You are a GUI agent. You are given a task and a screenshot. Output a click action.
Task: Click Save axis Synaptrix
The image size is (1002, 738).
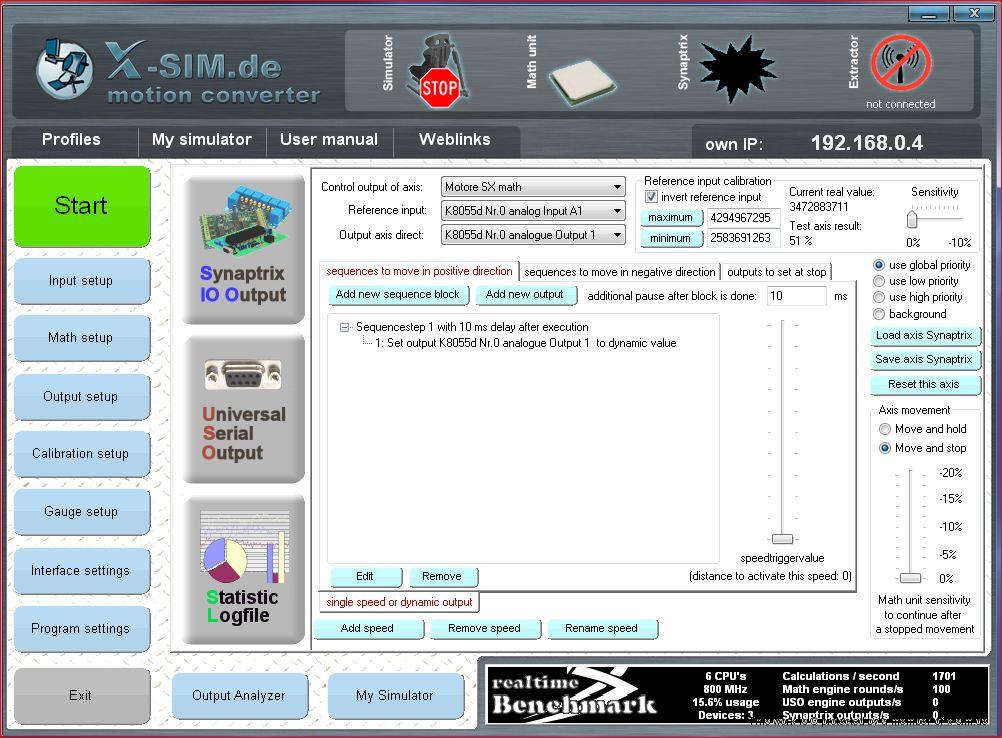pyautogui.click(x=924, y=360)
